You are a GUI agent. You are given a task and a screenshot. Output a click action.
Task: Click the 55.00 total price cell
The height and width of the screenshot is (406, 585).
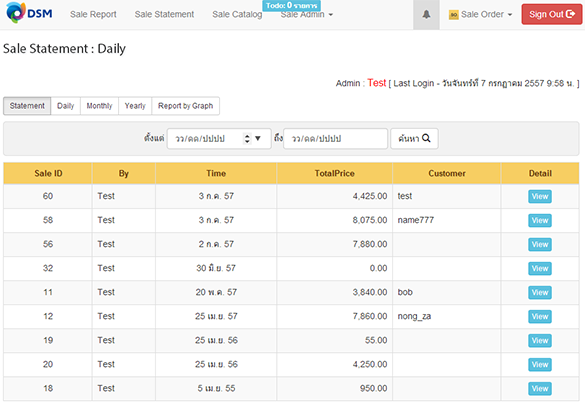coord(335,340)
